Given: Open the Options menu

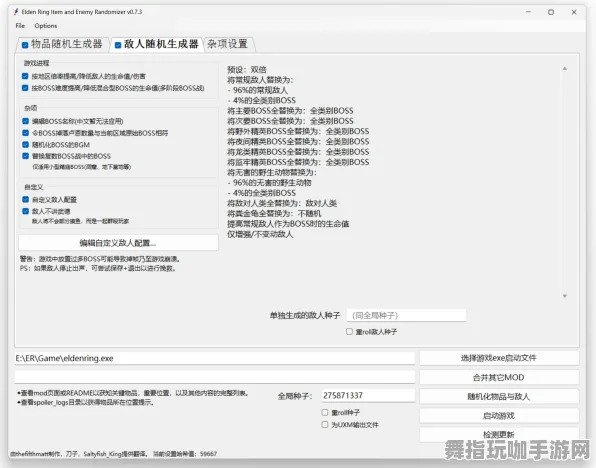Looking at the screenshot, I should (x=46, y=25).
